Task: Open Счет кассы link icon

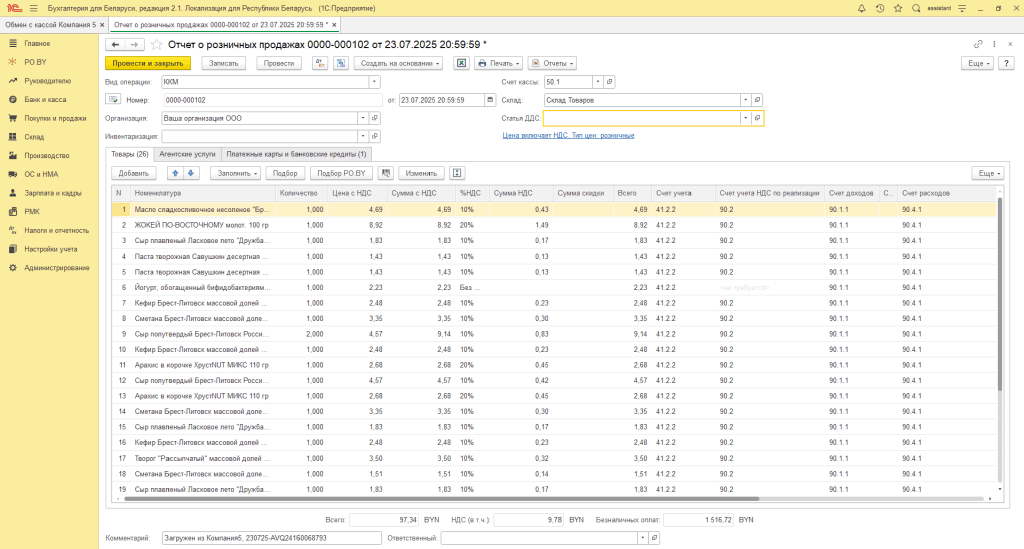Action: point(609,82)
